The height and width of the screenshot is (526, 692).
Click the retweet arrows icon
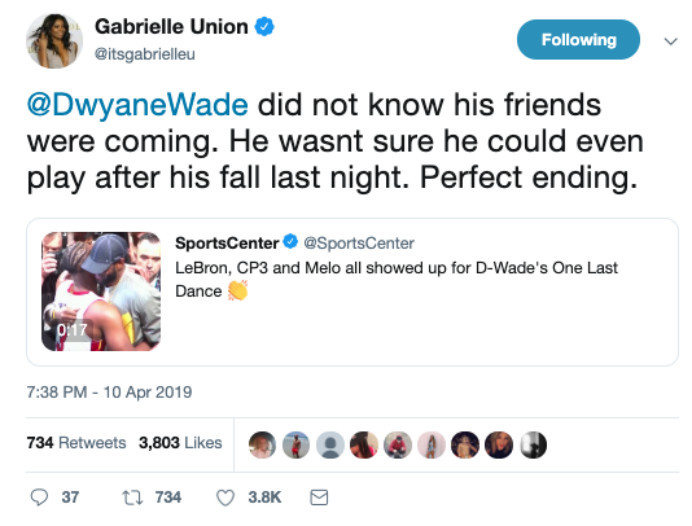click(x=129, y=496)
